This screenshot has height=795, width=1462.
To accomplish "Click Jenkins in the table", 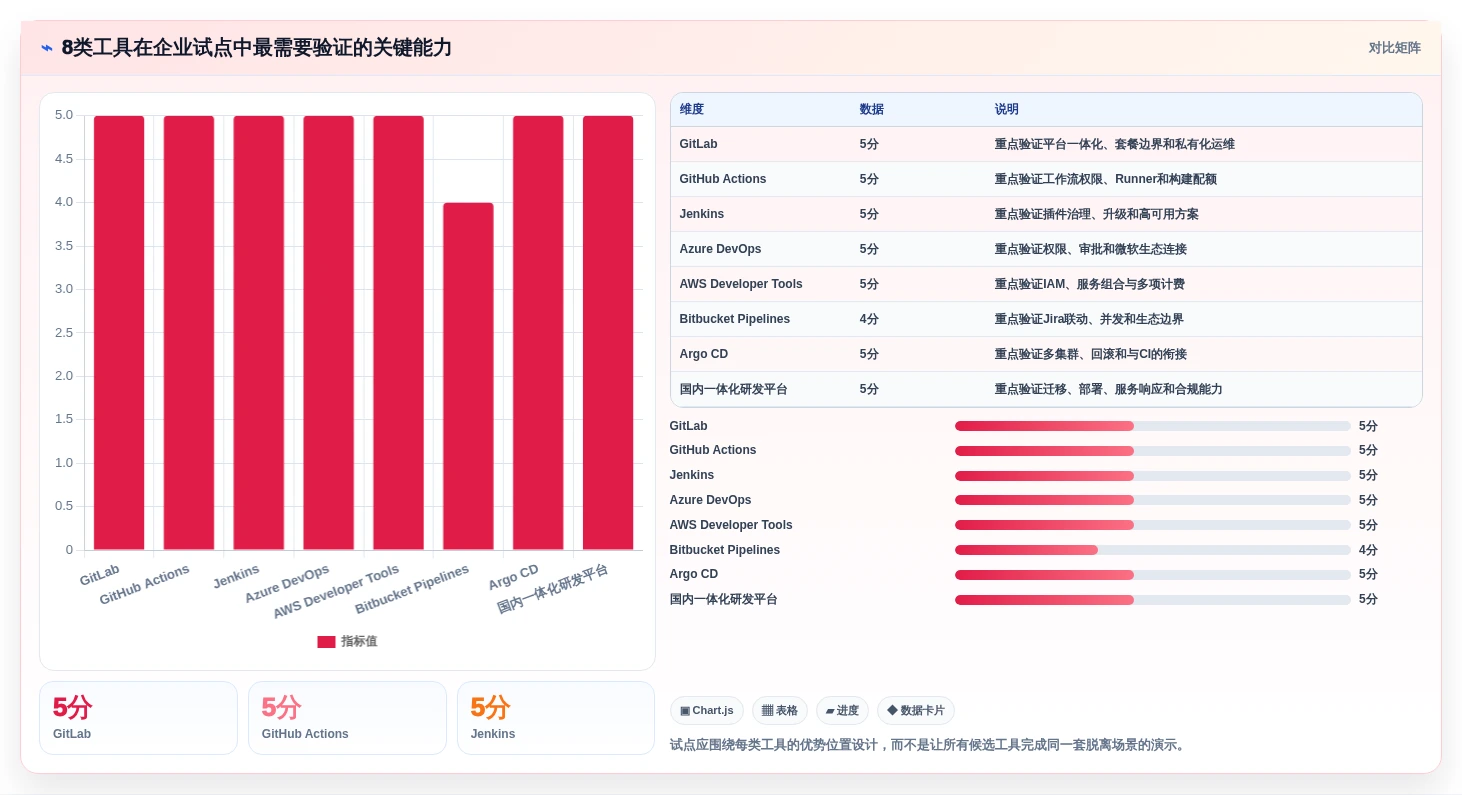I will (x=701, y=214).
